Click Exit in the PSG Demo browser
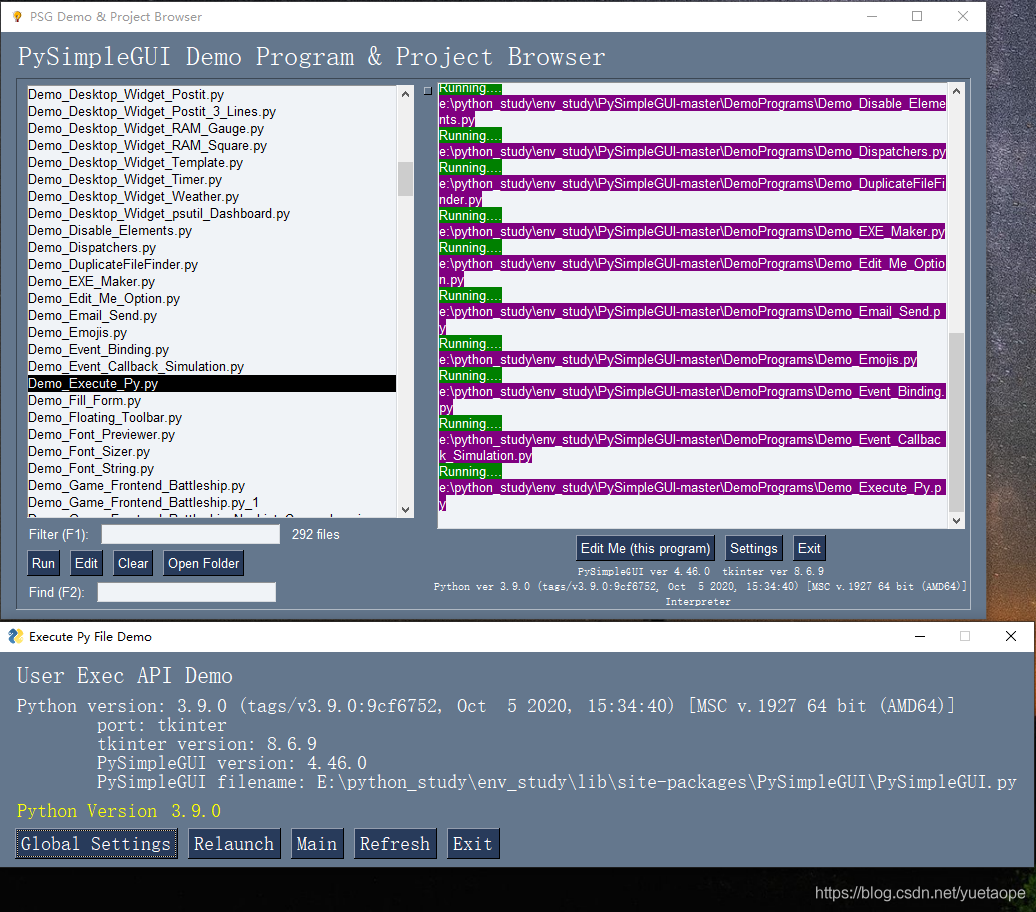 (x=809, y=548)
